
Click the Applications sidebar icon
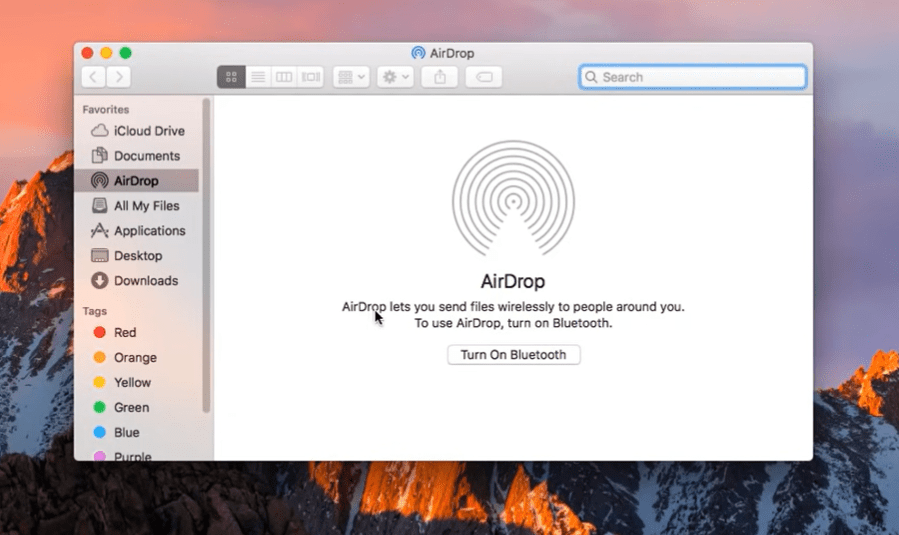click(100, 231)
